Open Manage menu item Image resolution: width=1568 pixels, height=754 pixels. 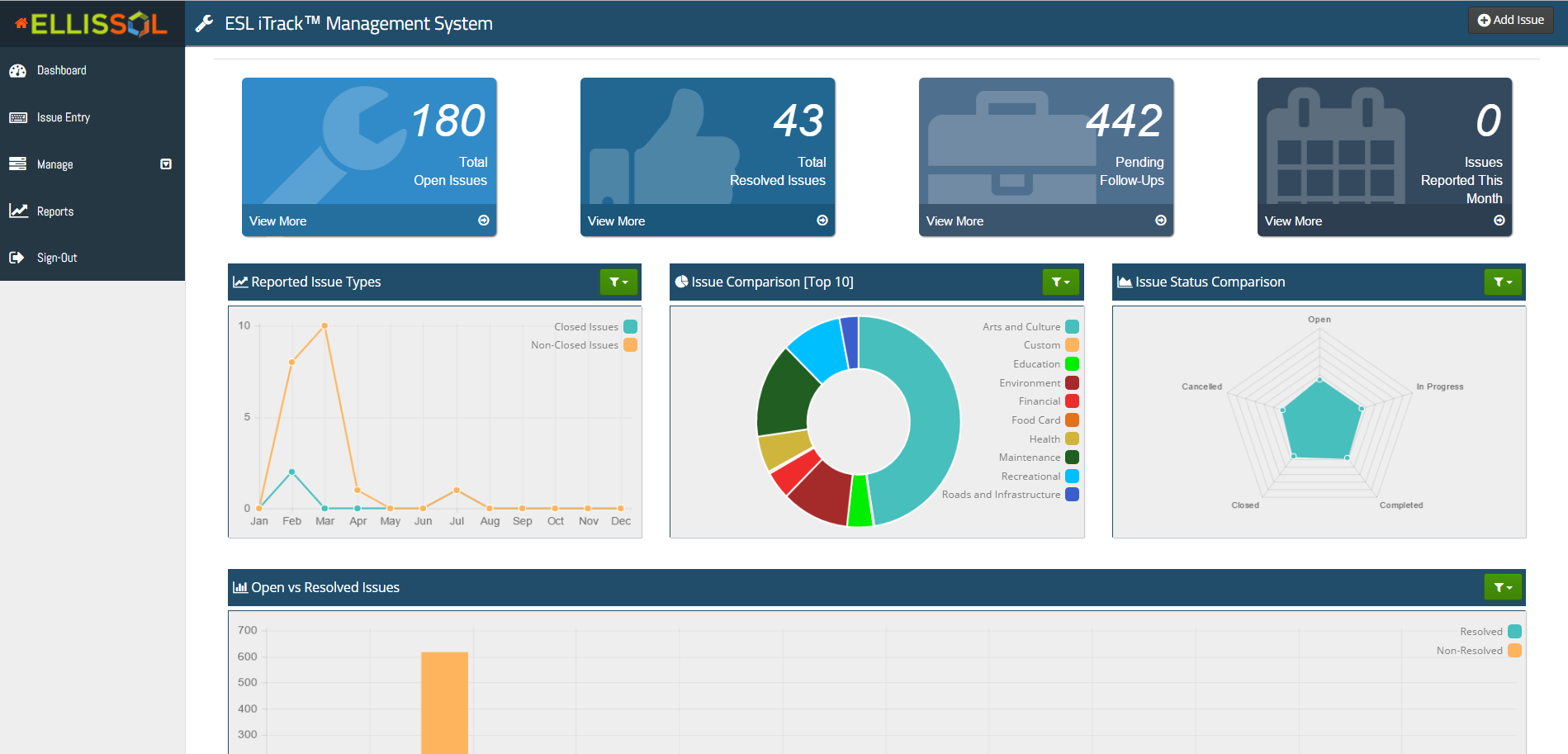(x=92, y=164)
